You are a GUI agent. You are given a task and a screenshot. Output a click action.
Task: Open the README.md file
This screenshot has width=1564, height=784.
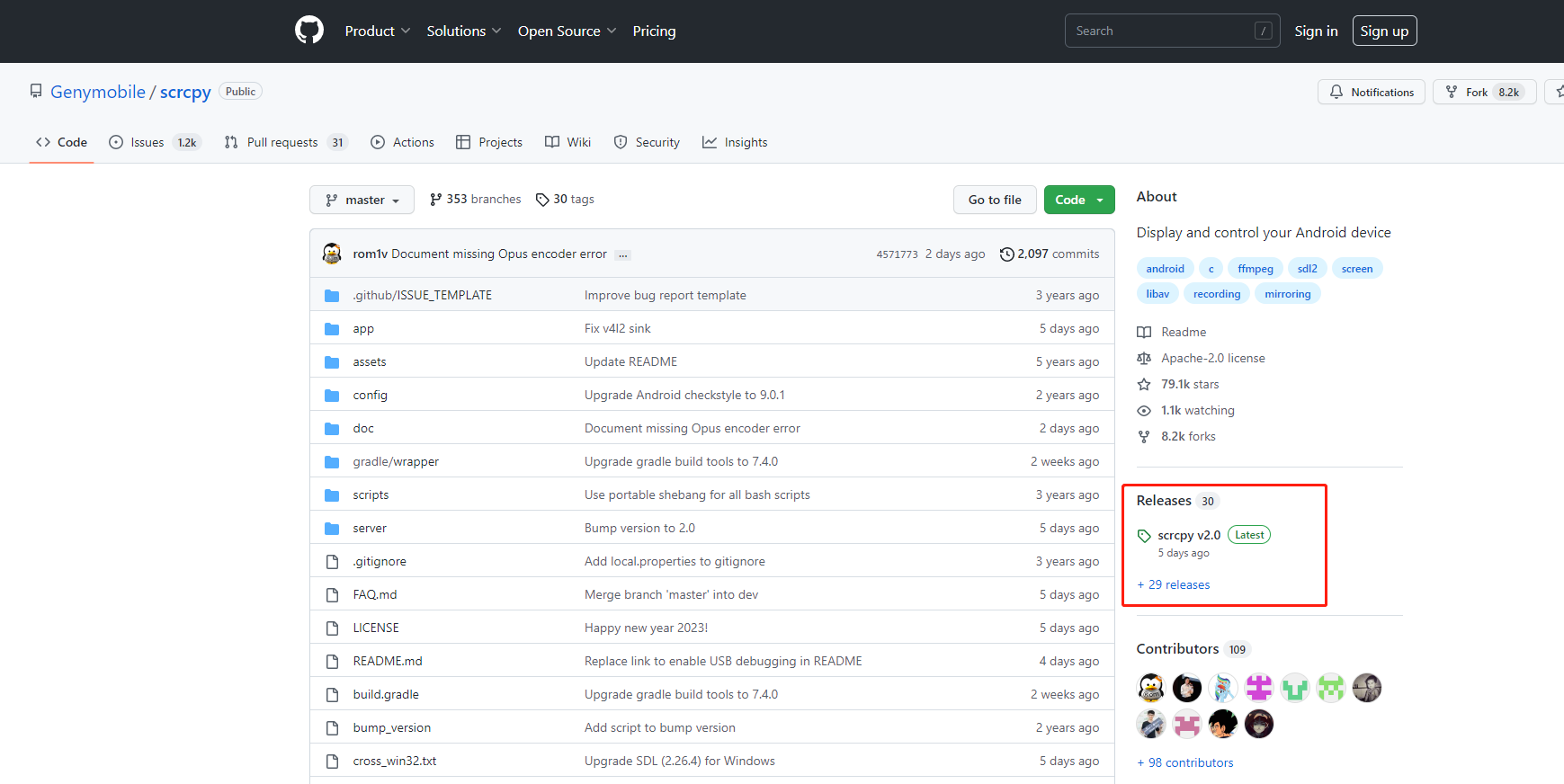388,662
